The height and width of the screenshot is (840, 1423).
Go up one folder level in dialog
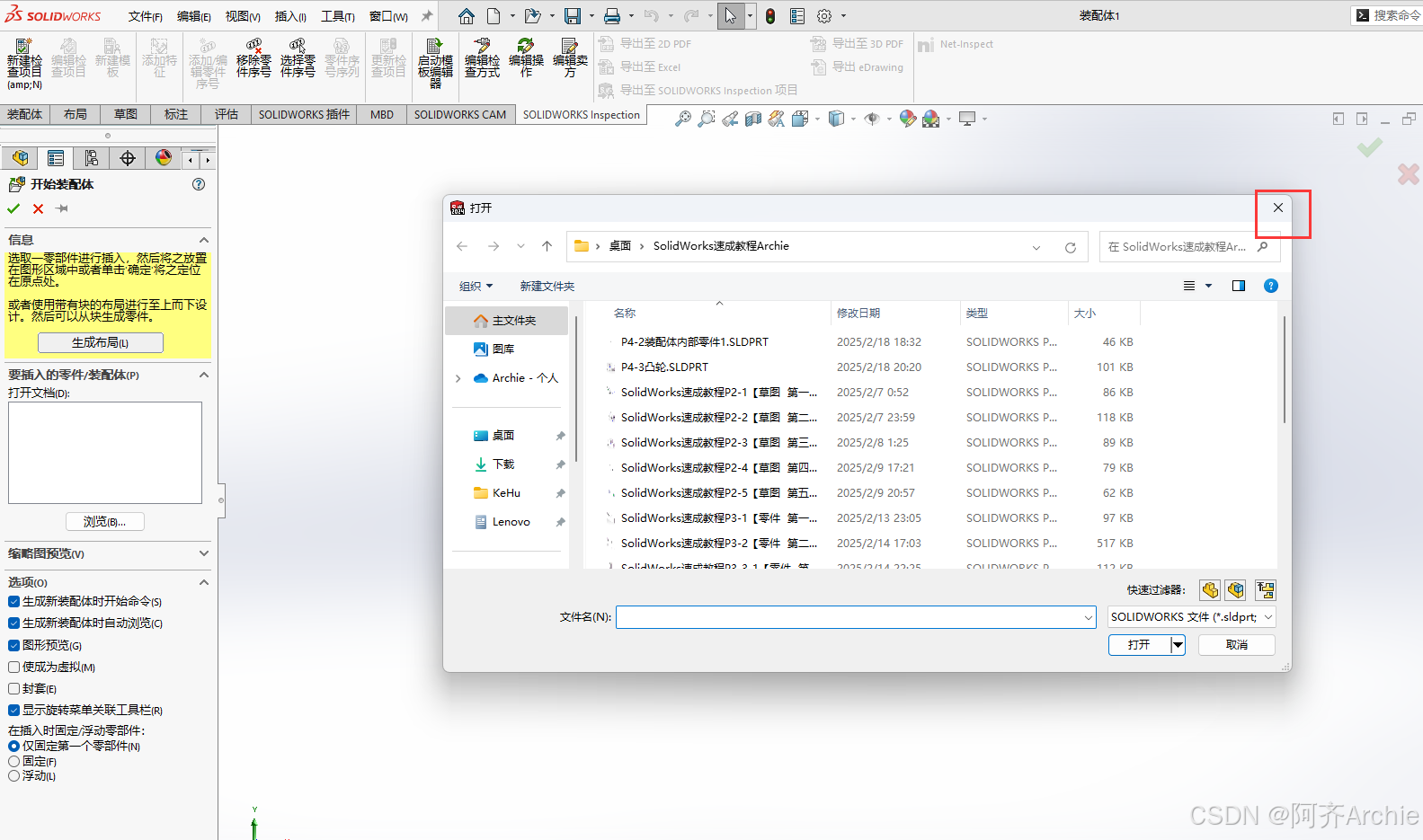tap(547, 246)
